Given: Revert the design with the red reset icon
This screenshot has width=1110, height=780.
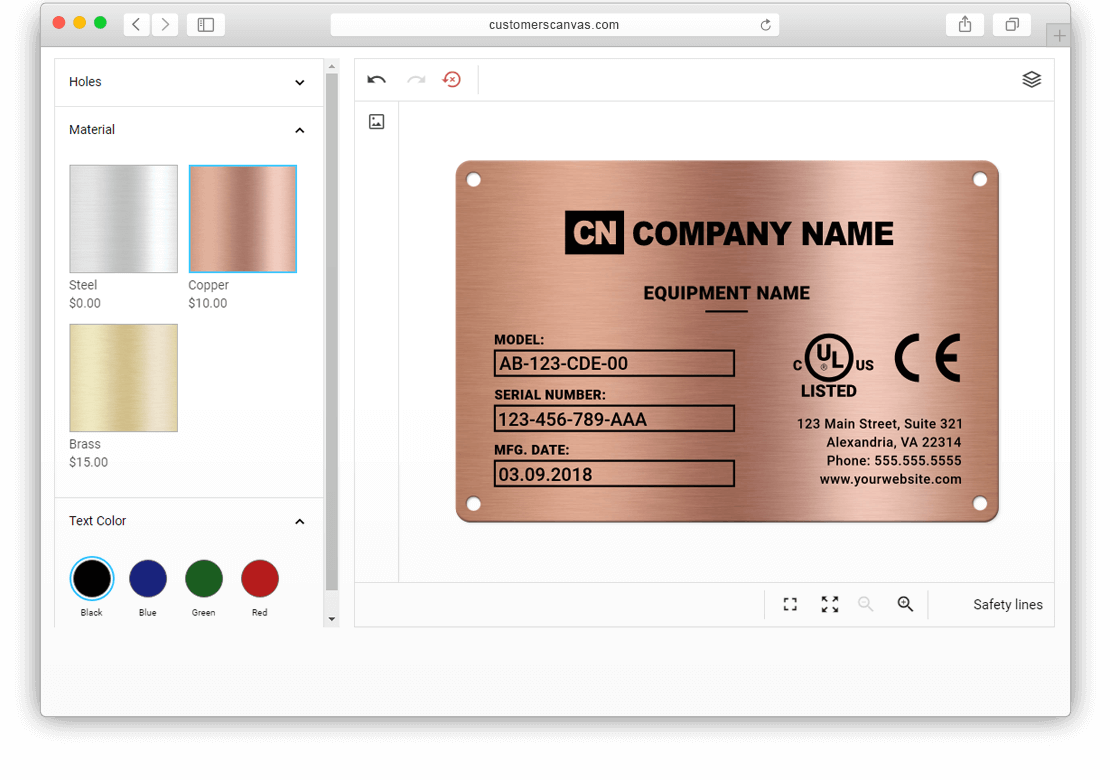Looking at the screenshot, I should pyautogui.click(x=452, y=79).
